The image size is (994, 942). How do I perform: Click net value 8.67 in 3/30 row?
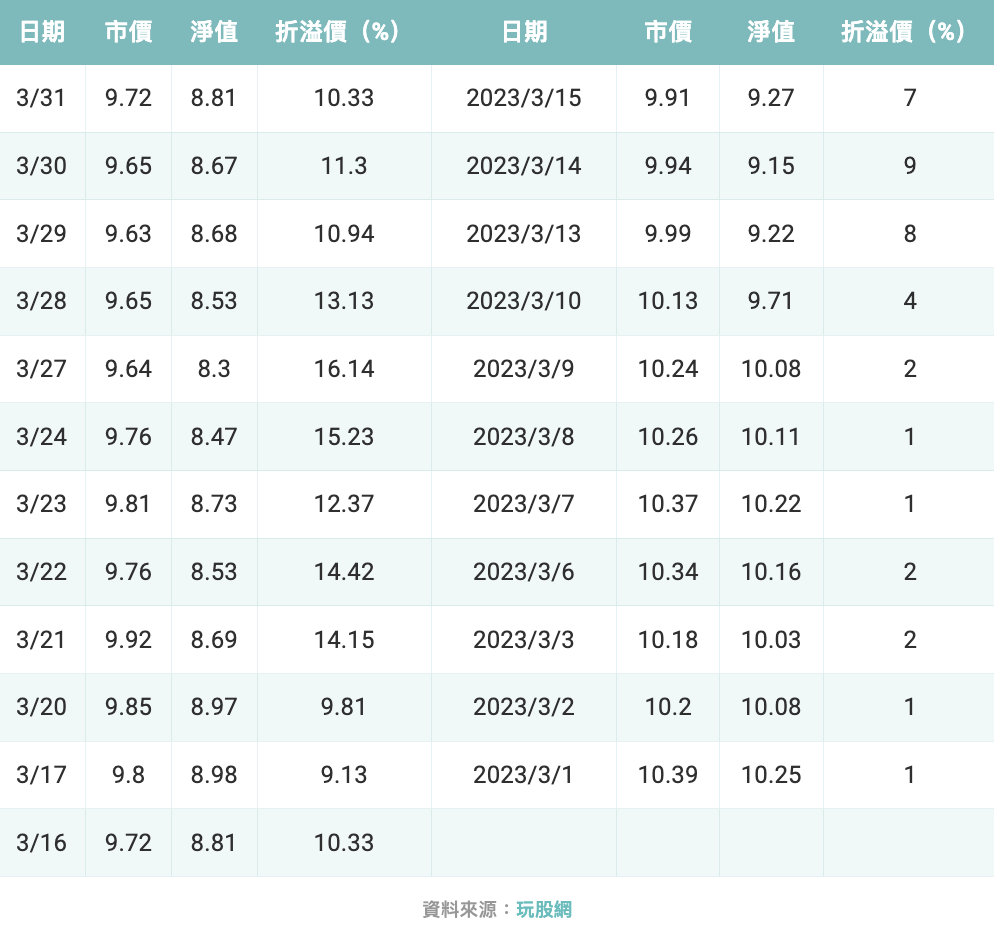coord(214,166)
